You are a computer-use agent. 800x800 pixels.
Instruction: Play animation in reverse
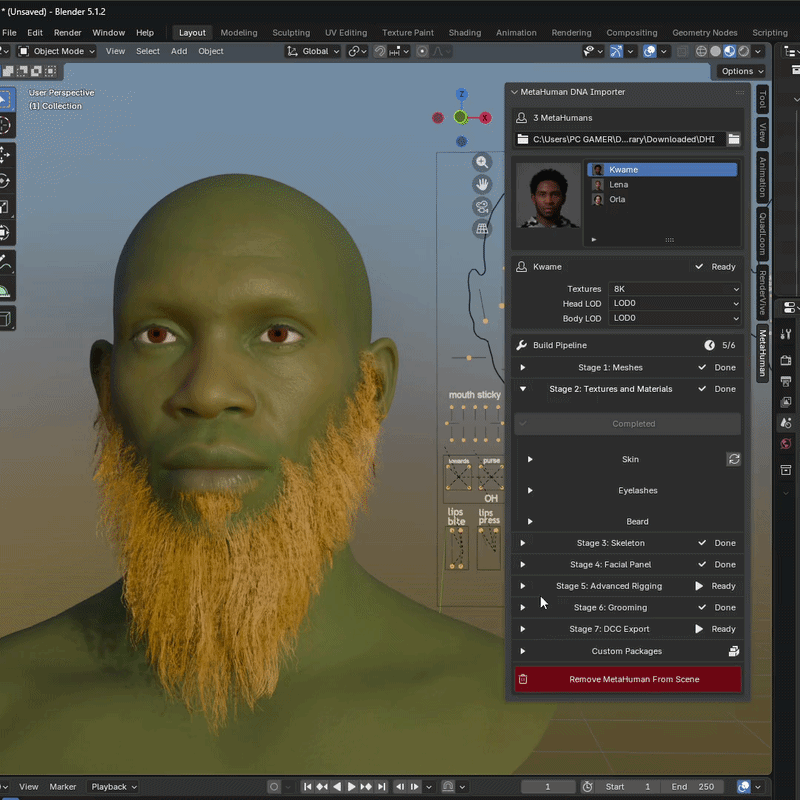(337, 786)
